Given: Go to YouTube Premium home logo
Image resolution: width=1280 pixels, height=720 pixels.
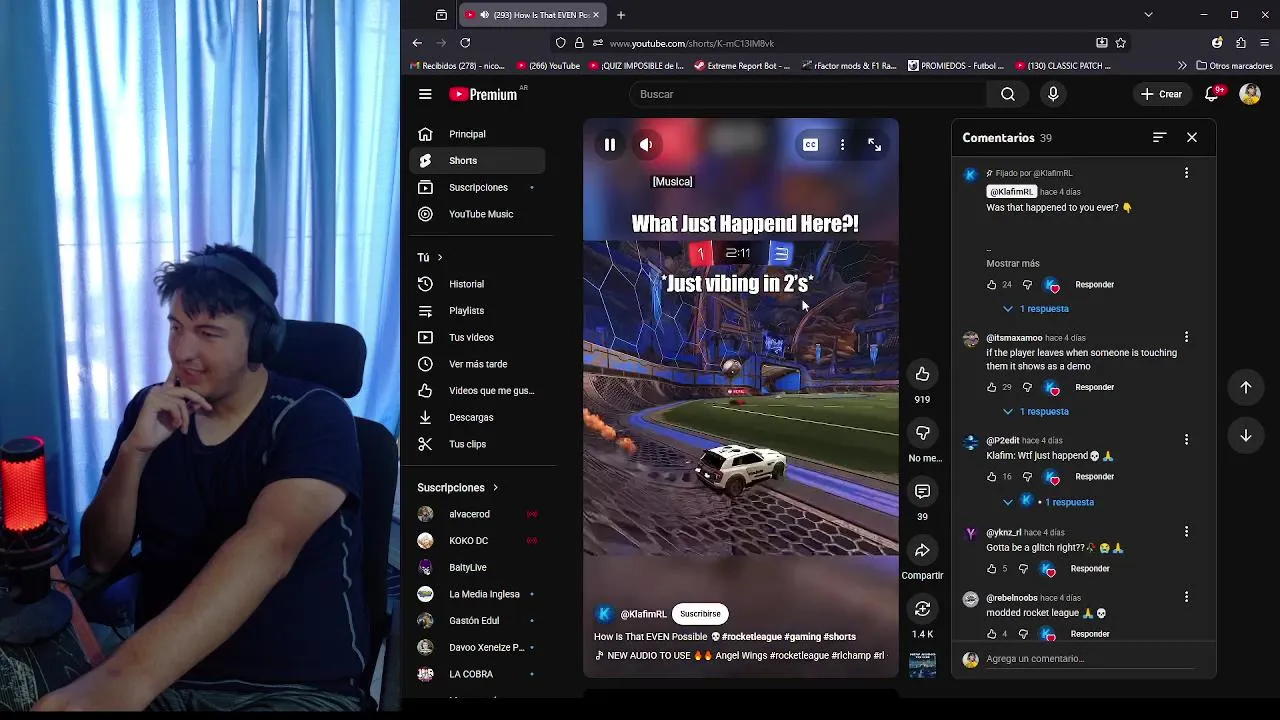Looking at the screenshot, I should tap(485, 94).
